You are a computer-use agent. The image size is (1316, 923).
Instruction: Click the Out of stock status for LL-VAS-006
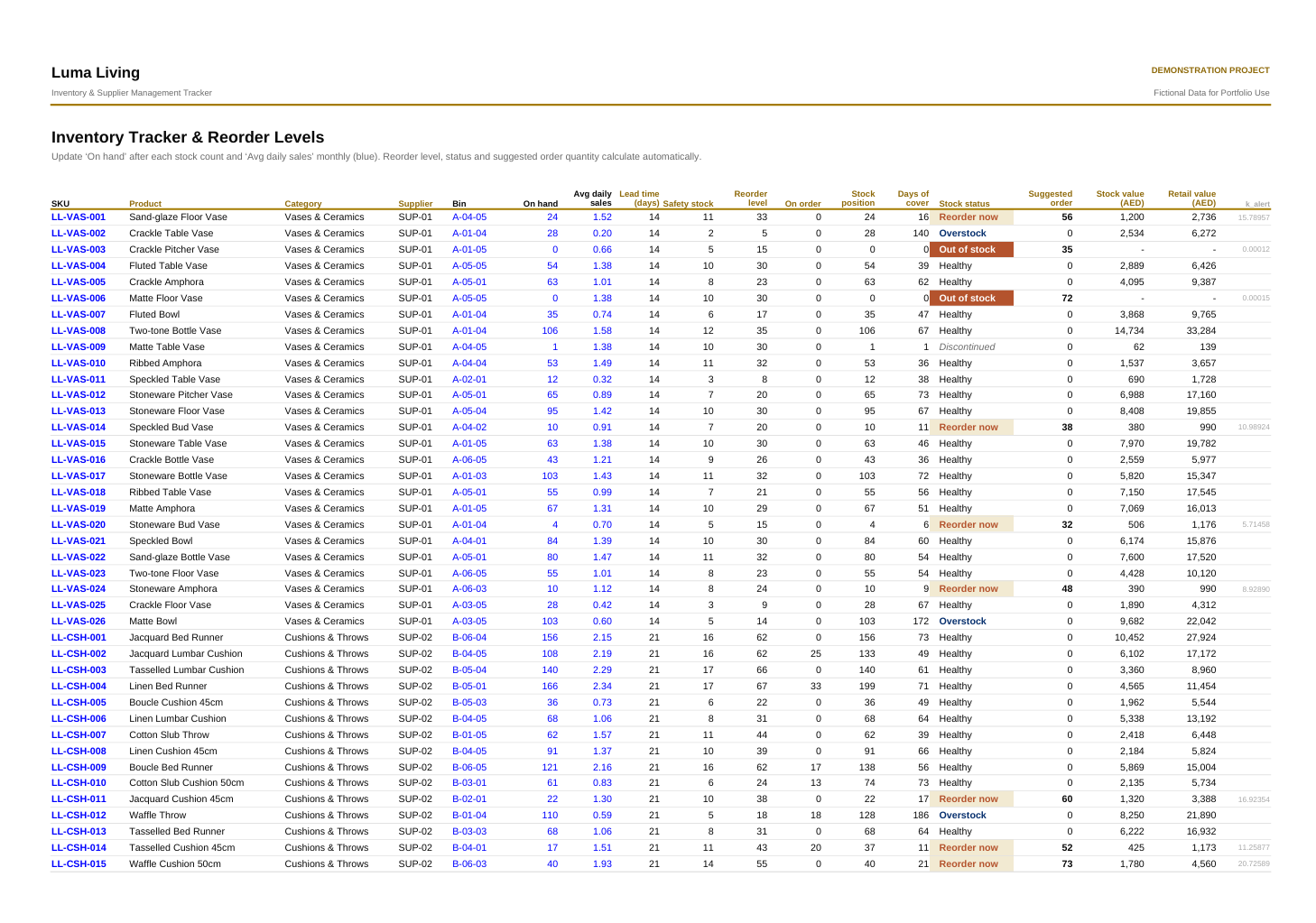click(973, 299)
